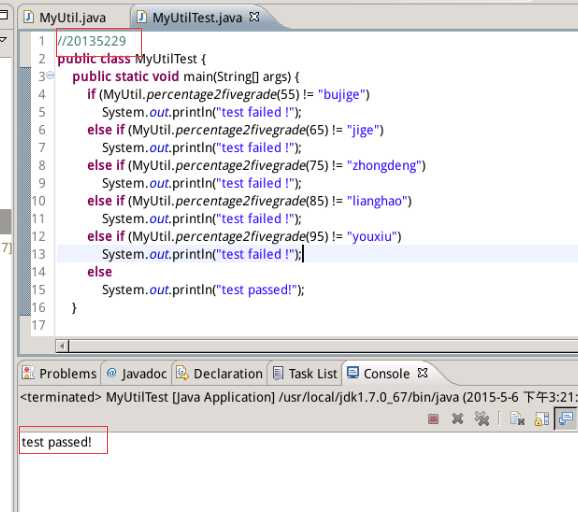Close the Console view

tap(422, 373)
